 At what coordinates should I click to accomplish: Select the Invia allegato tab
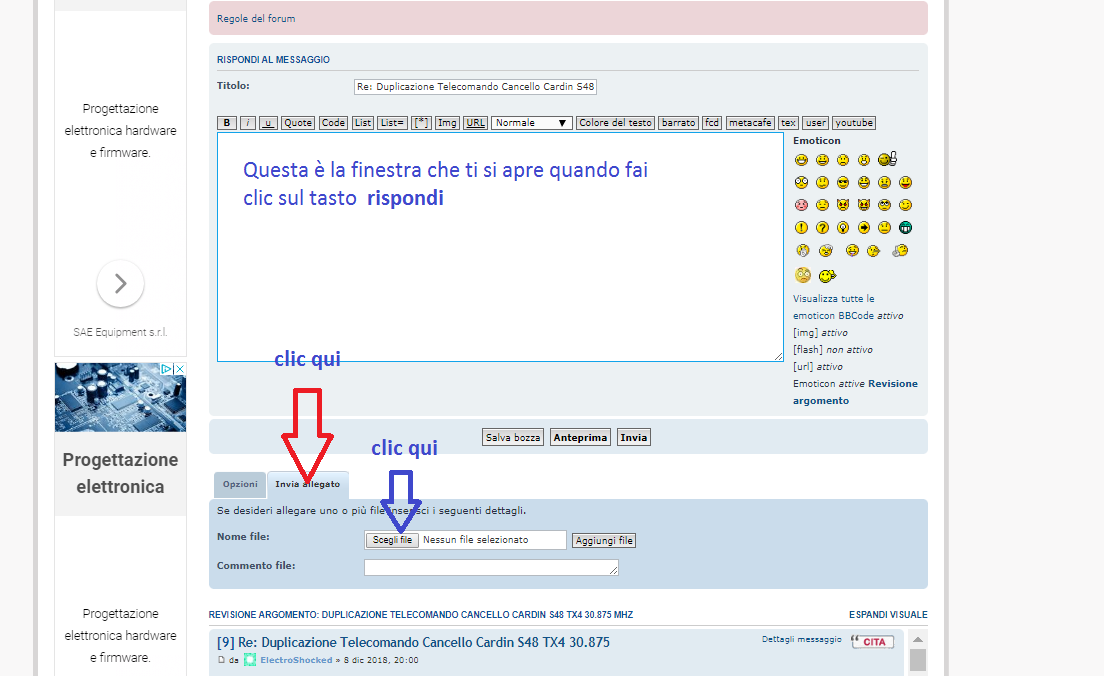(x=307, y=484)
